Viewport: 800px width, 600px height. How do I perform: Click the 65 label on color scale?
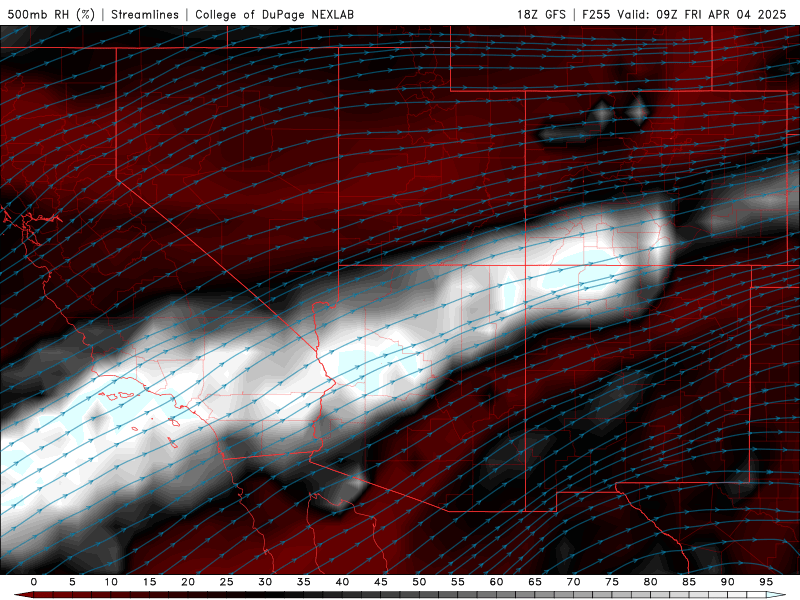(x=535, y=582)
